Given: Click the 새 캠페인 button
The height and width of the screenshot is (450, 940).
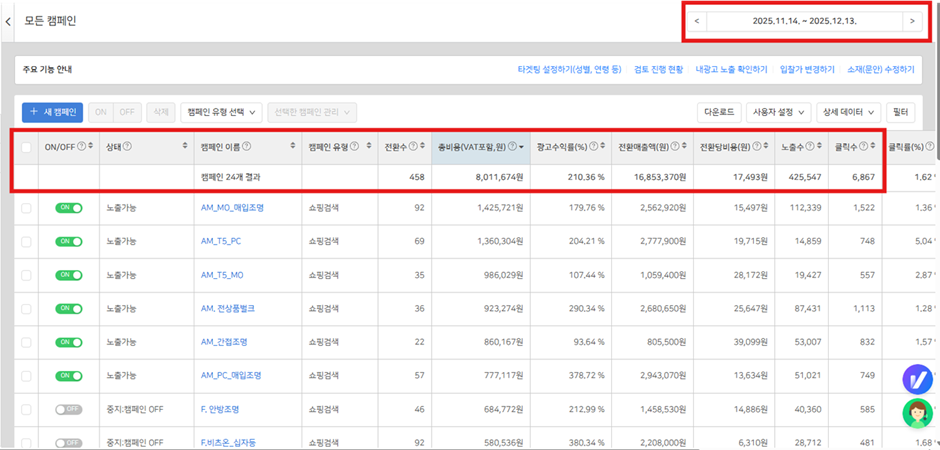Looking at the screenshot, I should click(53, 113).
